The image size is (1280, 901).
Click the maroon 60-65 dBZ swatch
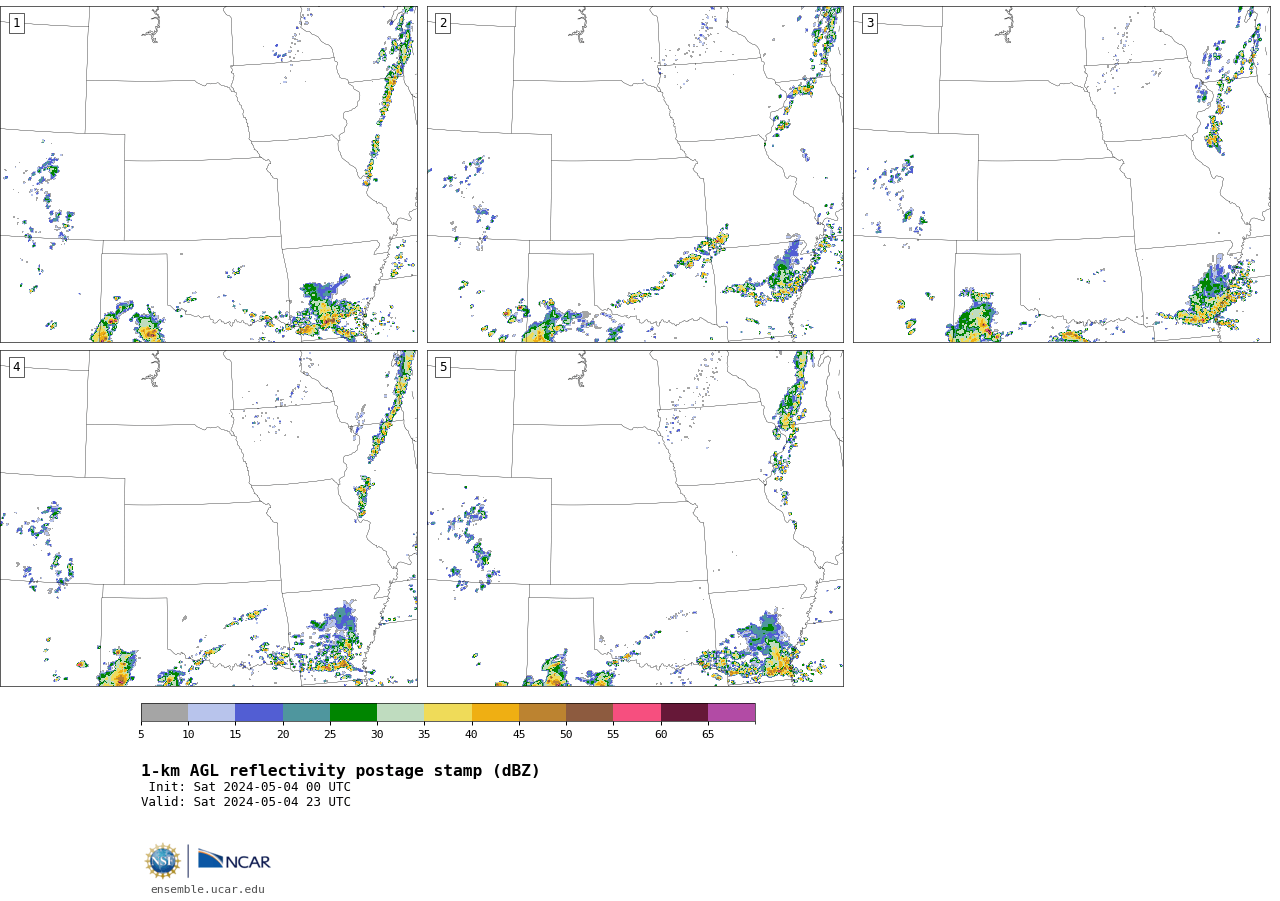coord(684,713)
